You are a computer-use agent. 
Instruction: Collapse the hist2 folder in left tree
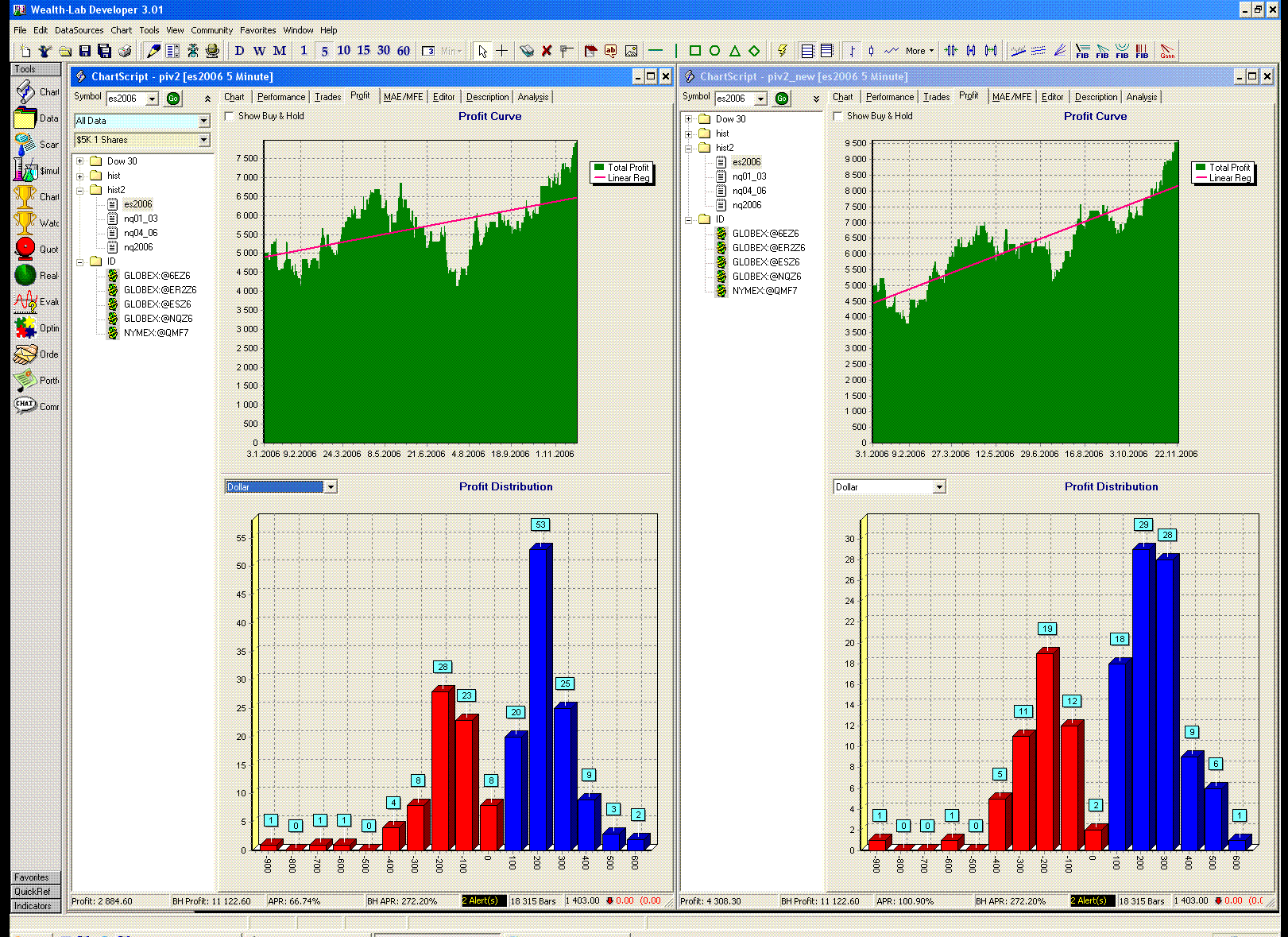(80, 190)
